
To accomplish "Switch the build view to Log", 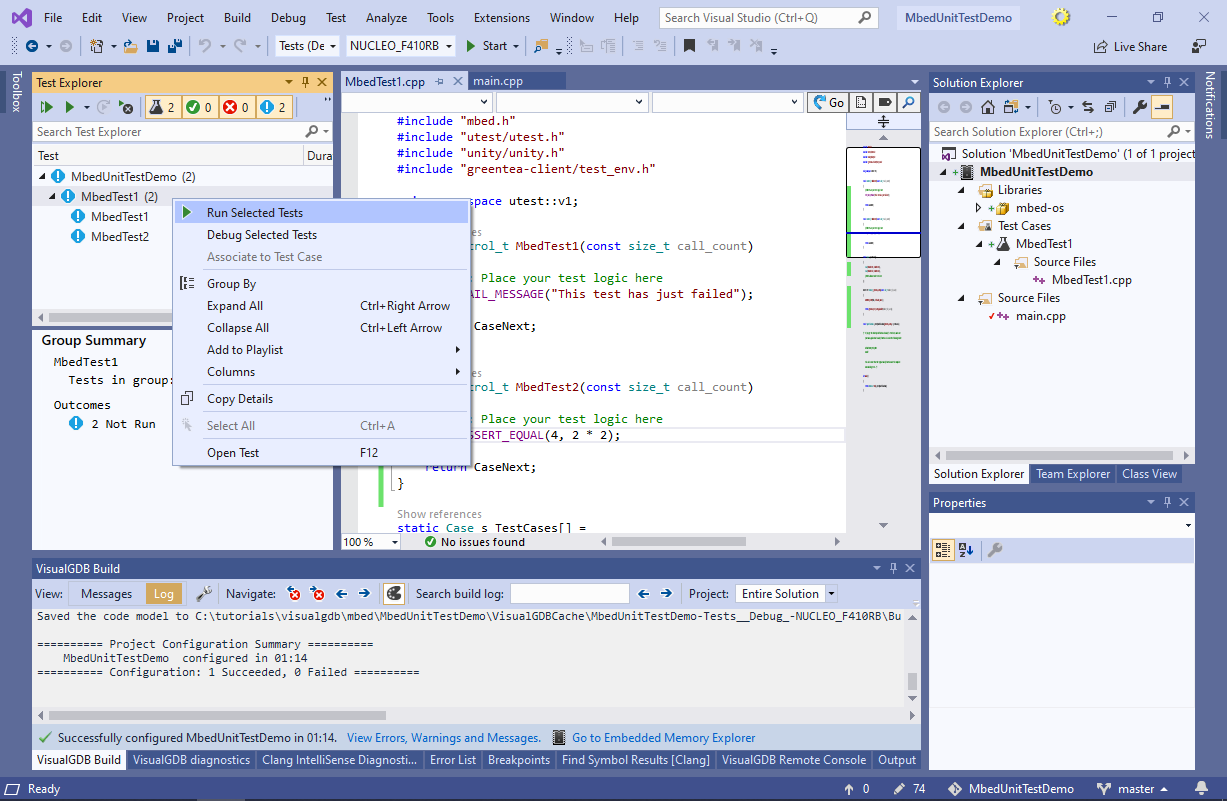I will point(164,594).
